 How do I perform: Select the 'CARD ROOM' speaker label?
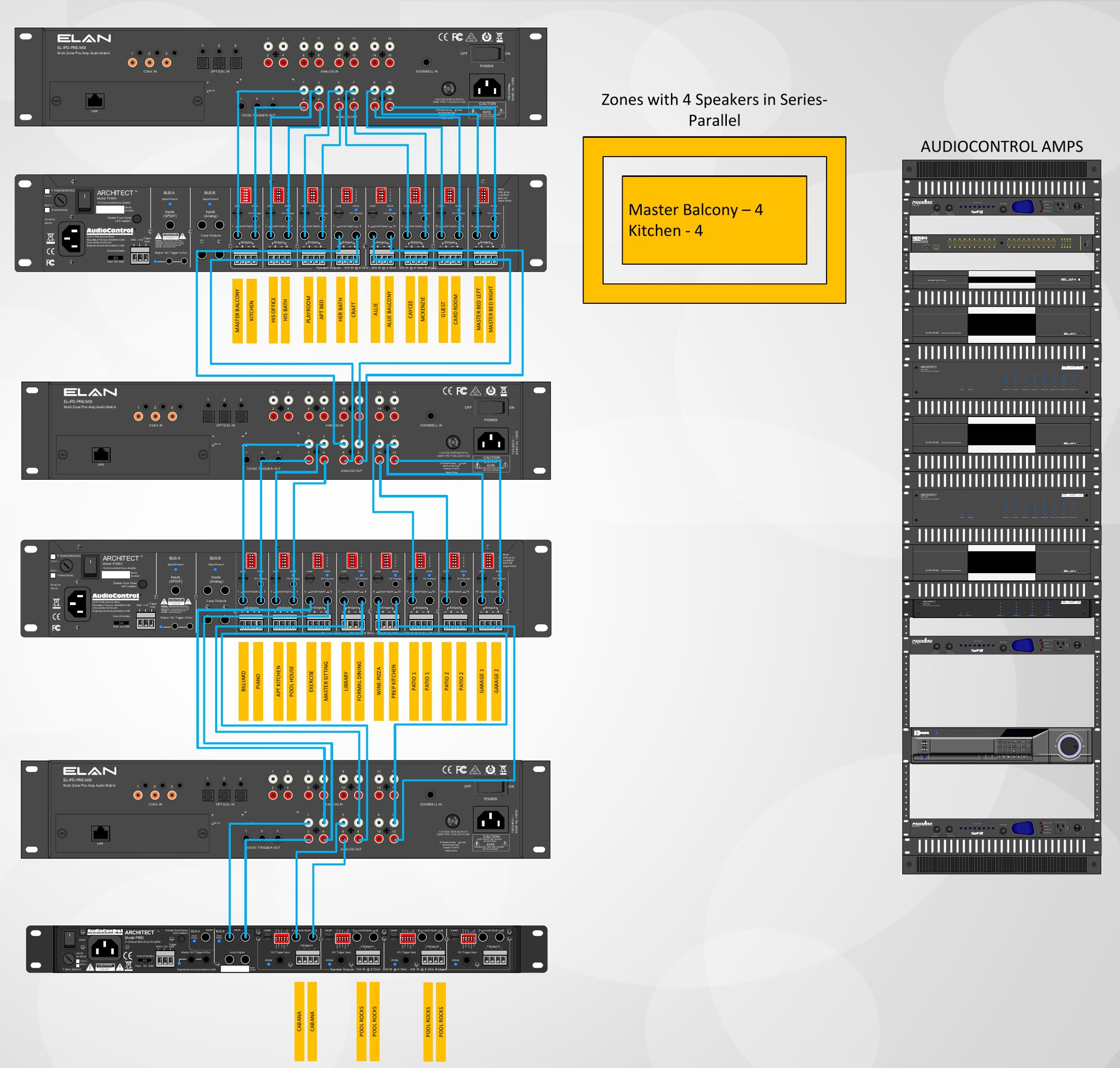pos(456,310)
